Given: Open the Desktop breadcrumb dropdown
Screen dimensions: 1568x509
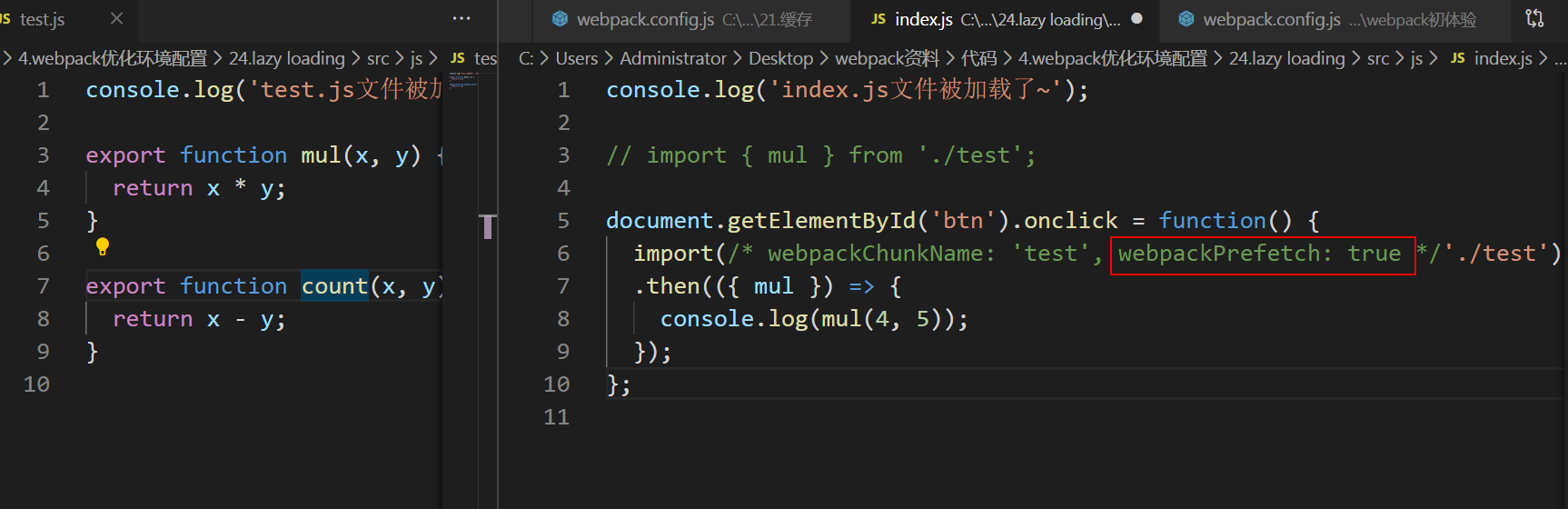Looking at the screenshot, I should point(780,58).
